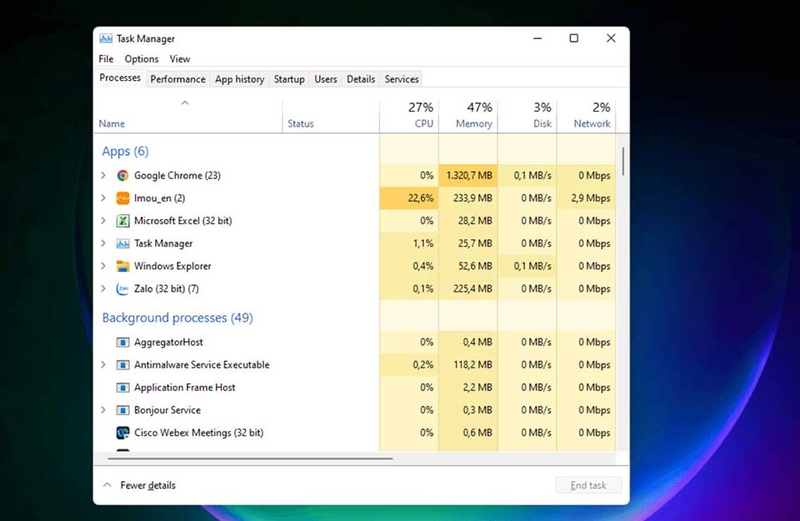Viewport: 800px width, 521px height.
Task: Expand the Imou_en (2) process group
Action: (x=104, y=198)
